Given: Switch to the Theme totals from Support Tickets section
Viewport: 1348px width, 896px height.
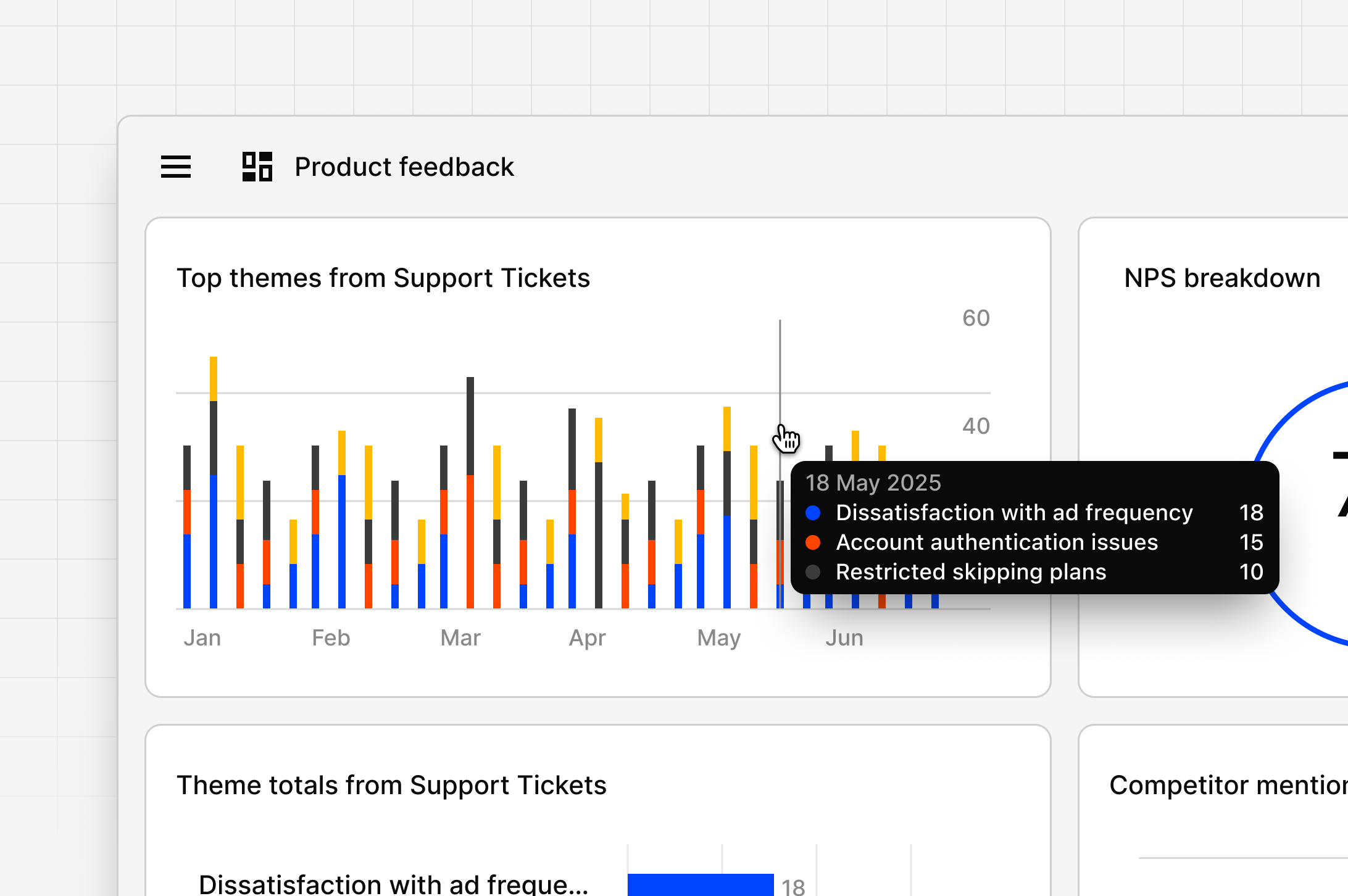Looking at the screenshot, I should (x=391, y=784).
